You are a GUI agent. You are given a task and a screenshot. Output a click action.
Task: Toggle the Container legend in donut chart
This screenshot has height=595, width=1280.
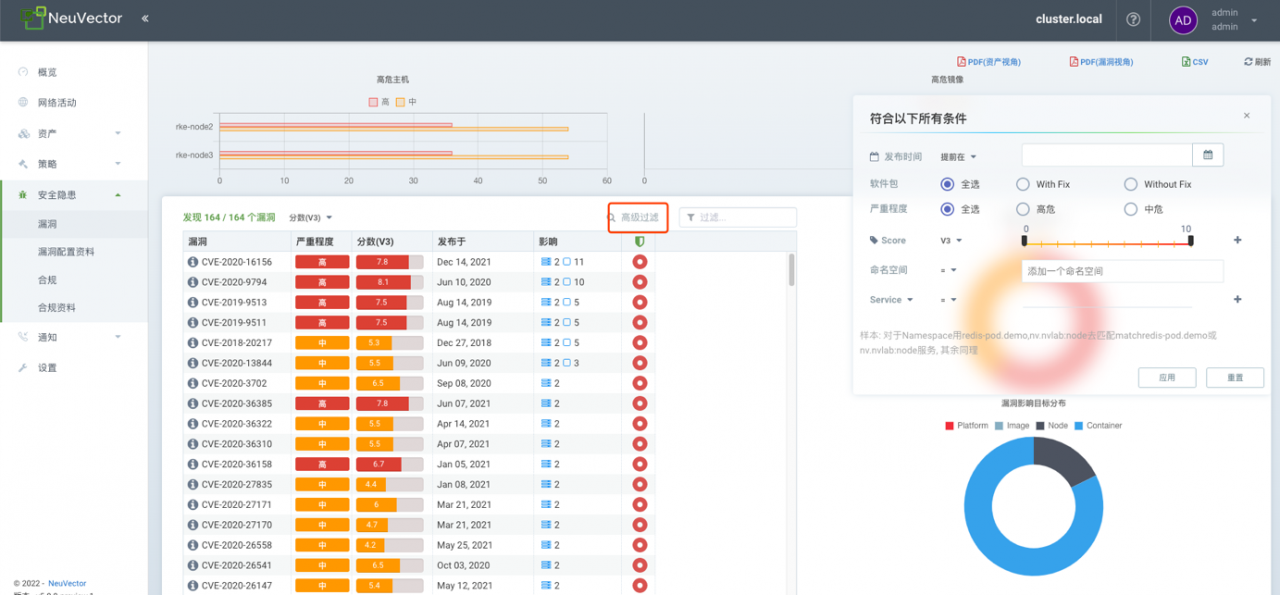point(1098,426)
